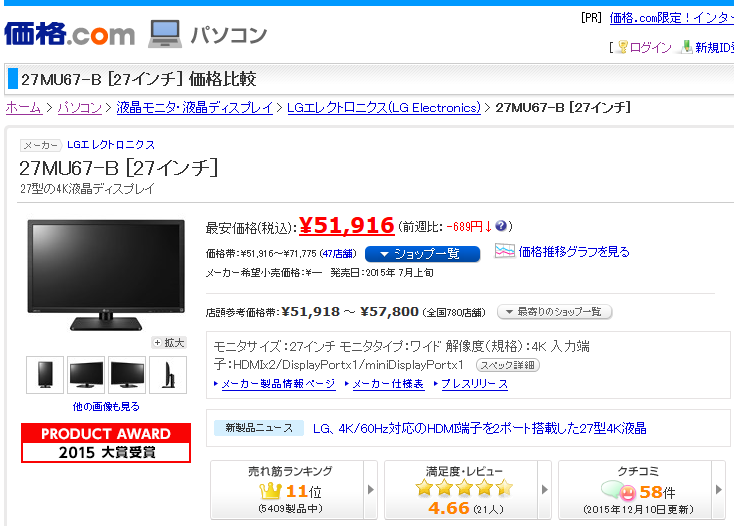This screenshot has width=734, height=526.
Task: Select the third monitor thumbnail
Action: pyautogui.click(x=127, y=375)
